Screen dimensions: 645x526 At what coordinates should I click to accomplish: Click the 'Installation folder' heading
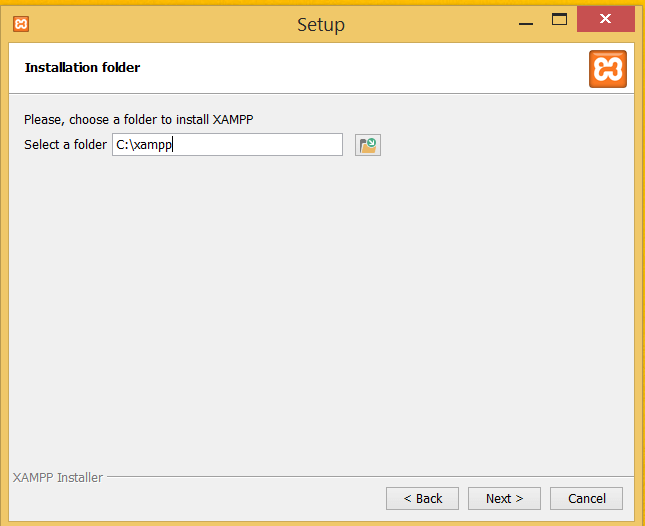click(82, 67)
